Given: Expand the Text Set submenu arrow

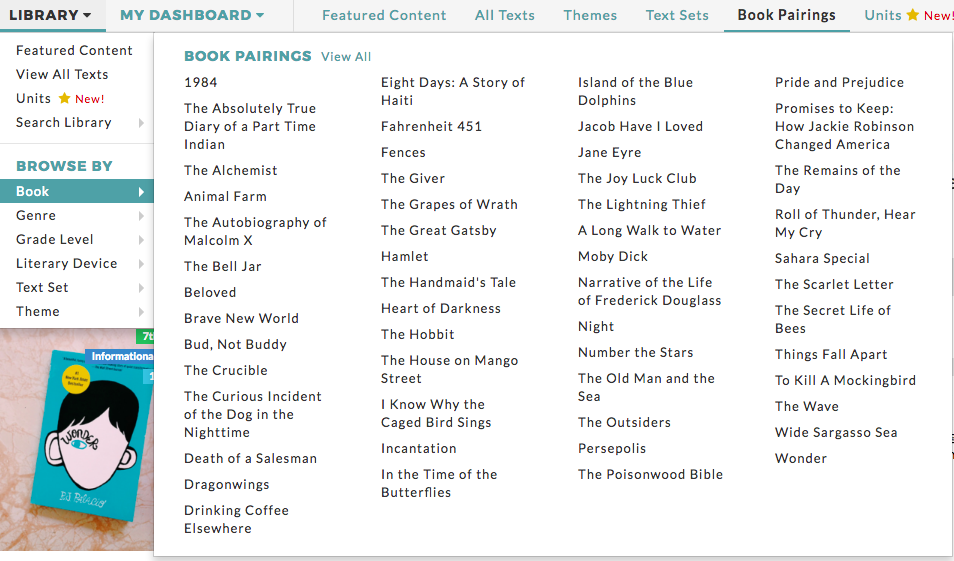Looking at the screenshot, I should tap(141, 288).
